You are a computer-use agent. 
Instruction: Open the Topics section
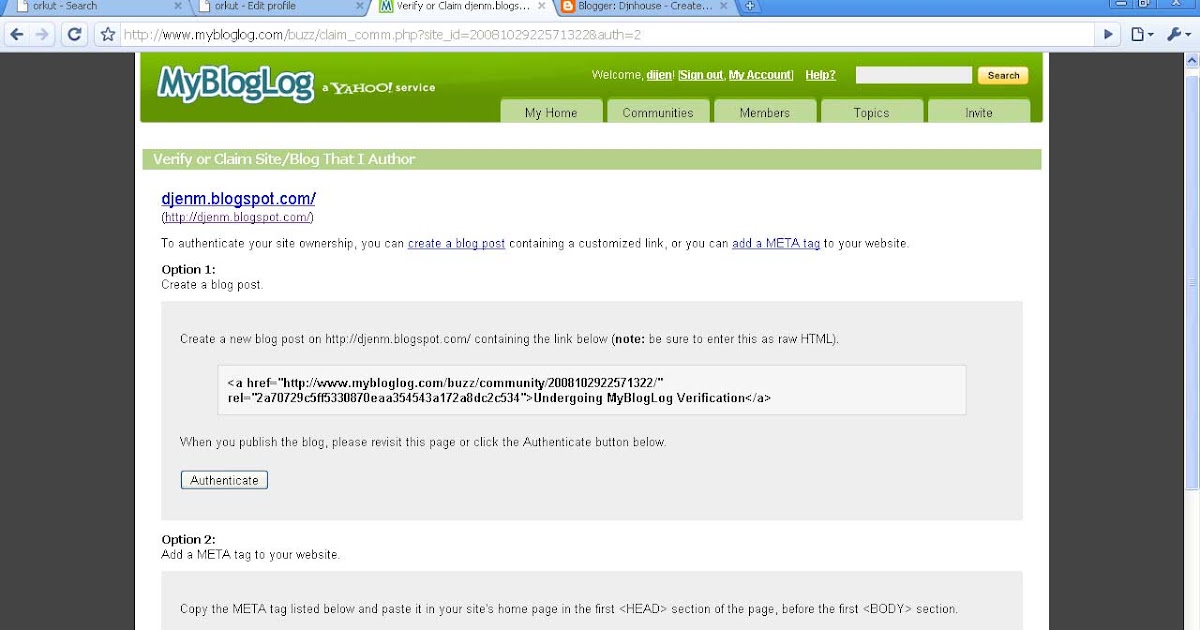[x=871, y=112]
